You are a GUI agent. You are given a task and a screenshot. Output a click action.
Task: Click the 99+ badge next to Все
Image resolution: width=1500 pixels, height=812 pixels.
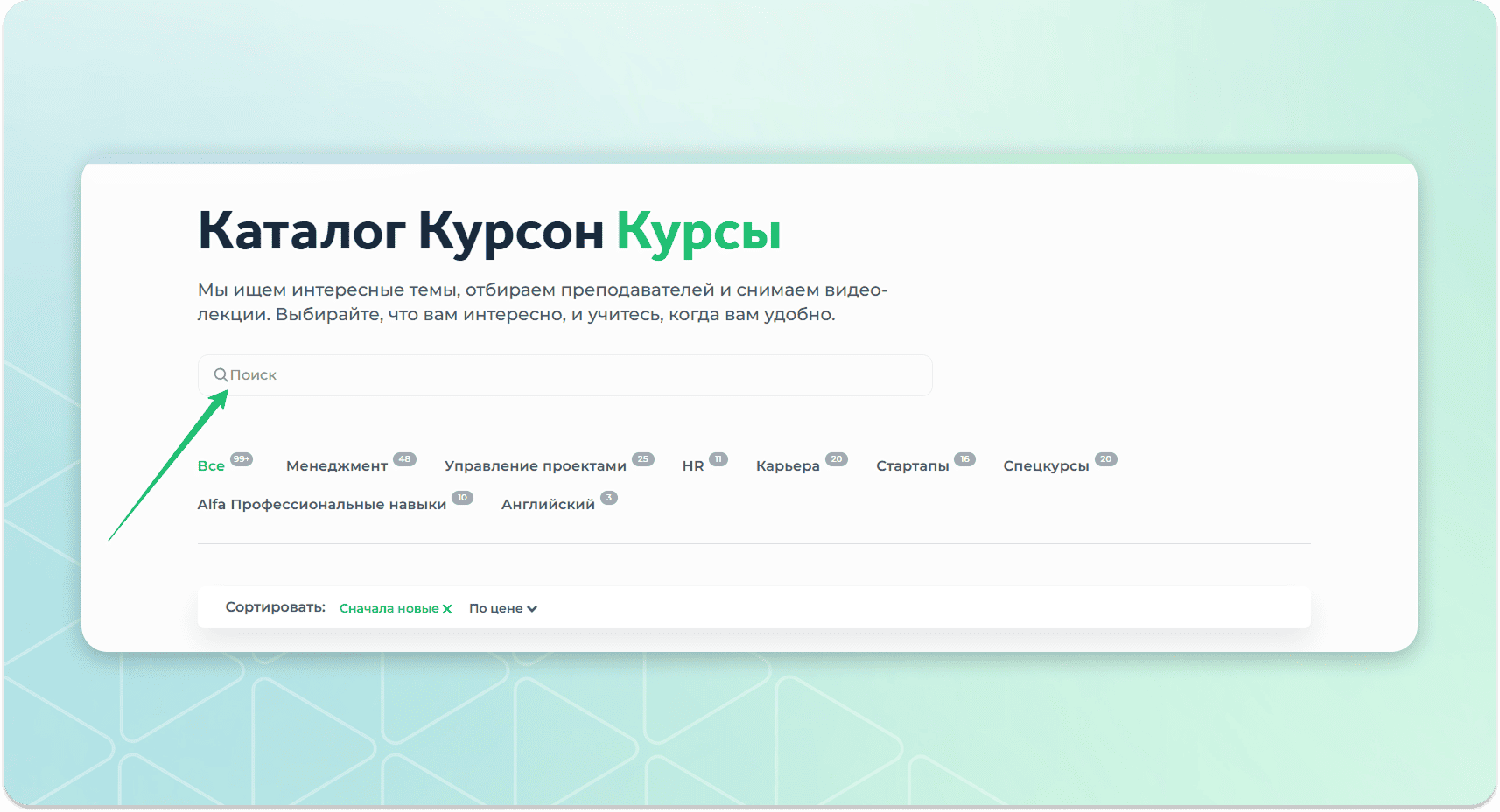[242, 459]
